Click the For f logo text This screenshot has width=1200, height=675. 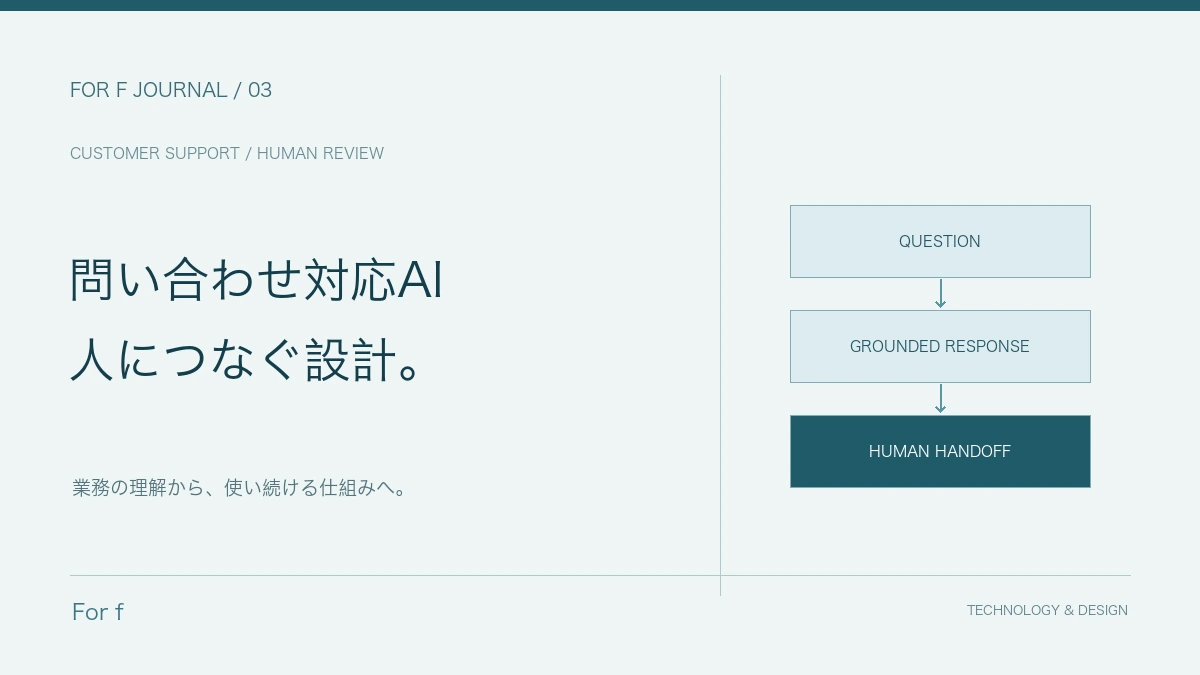[98, 611]
